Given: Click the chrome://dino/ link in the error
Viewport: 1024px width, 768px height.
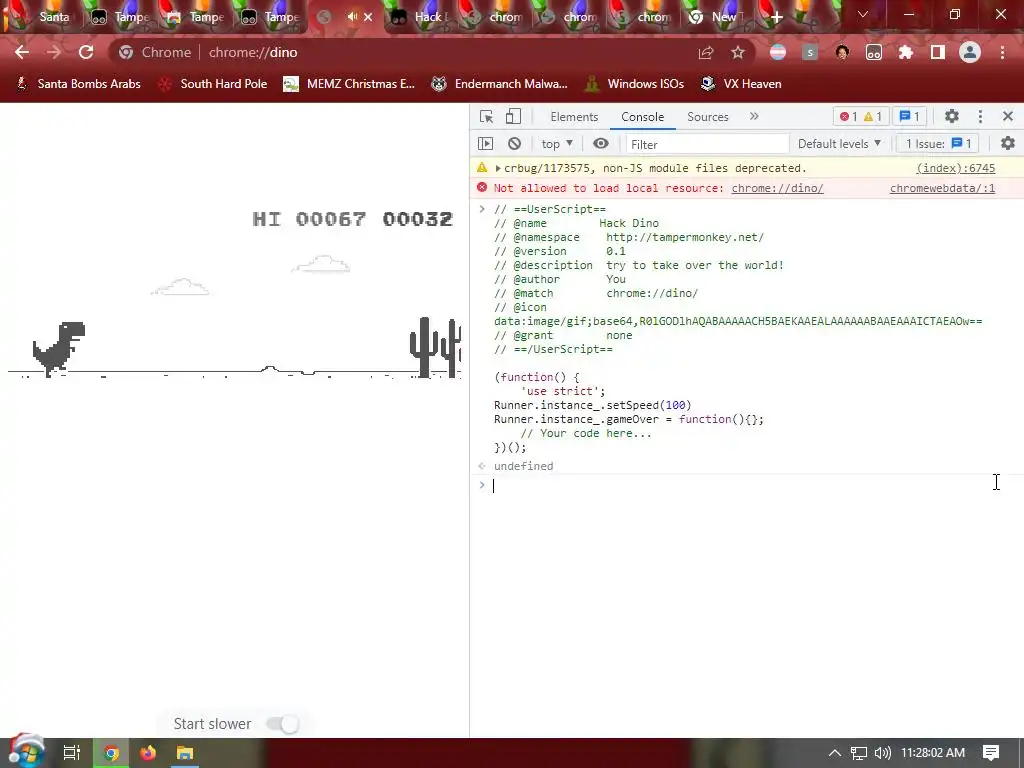Looking at the screenshot, I should click(777, 188).
